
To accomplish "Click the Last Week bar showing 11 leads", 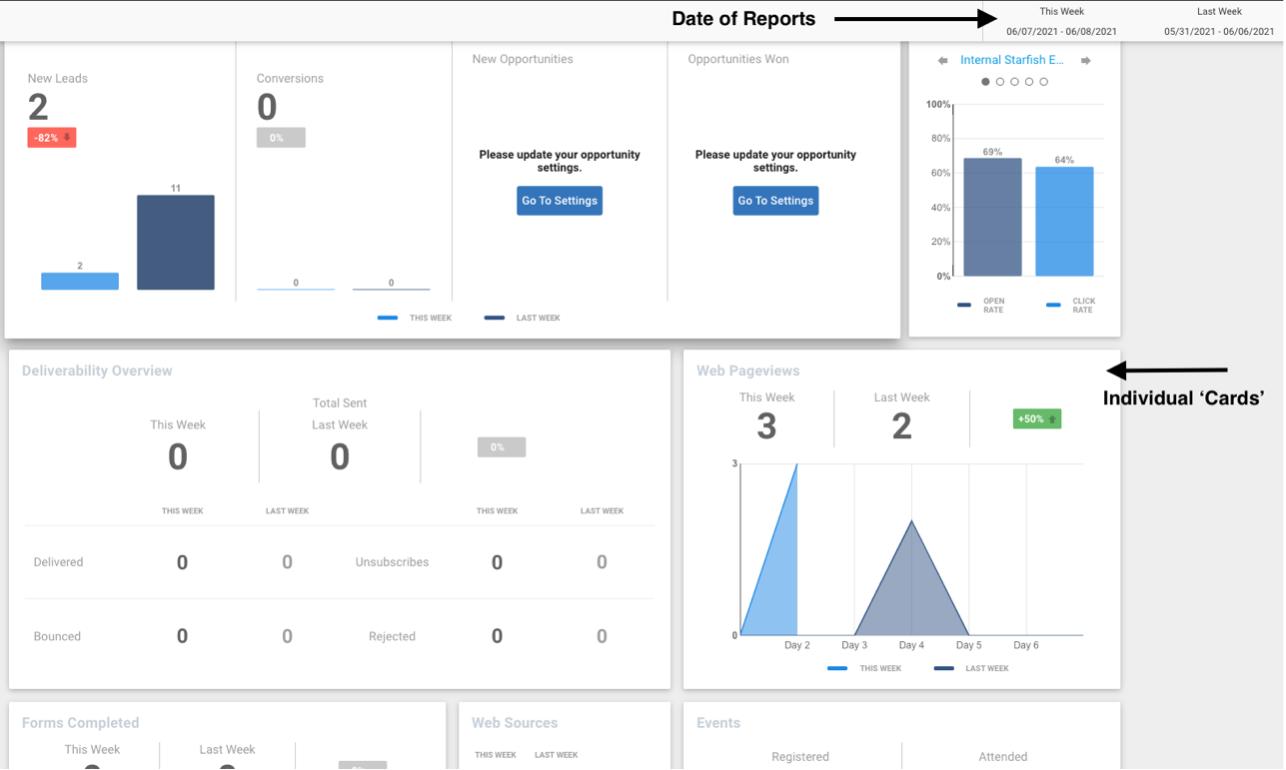I will point(175,242).
